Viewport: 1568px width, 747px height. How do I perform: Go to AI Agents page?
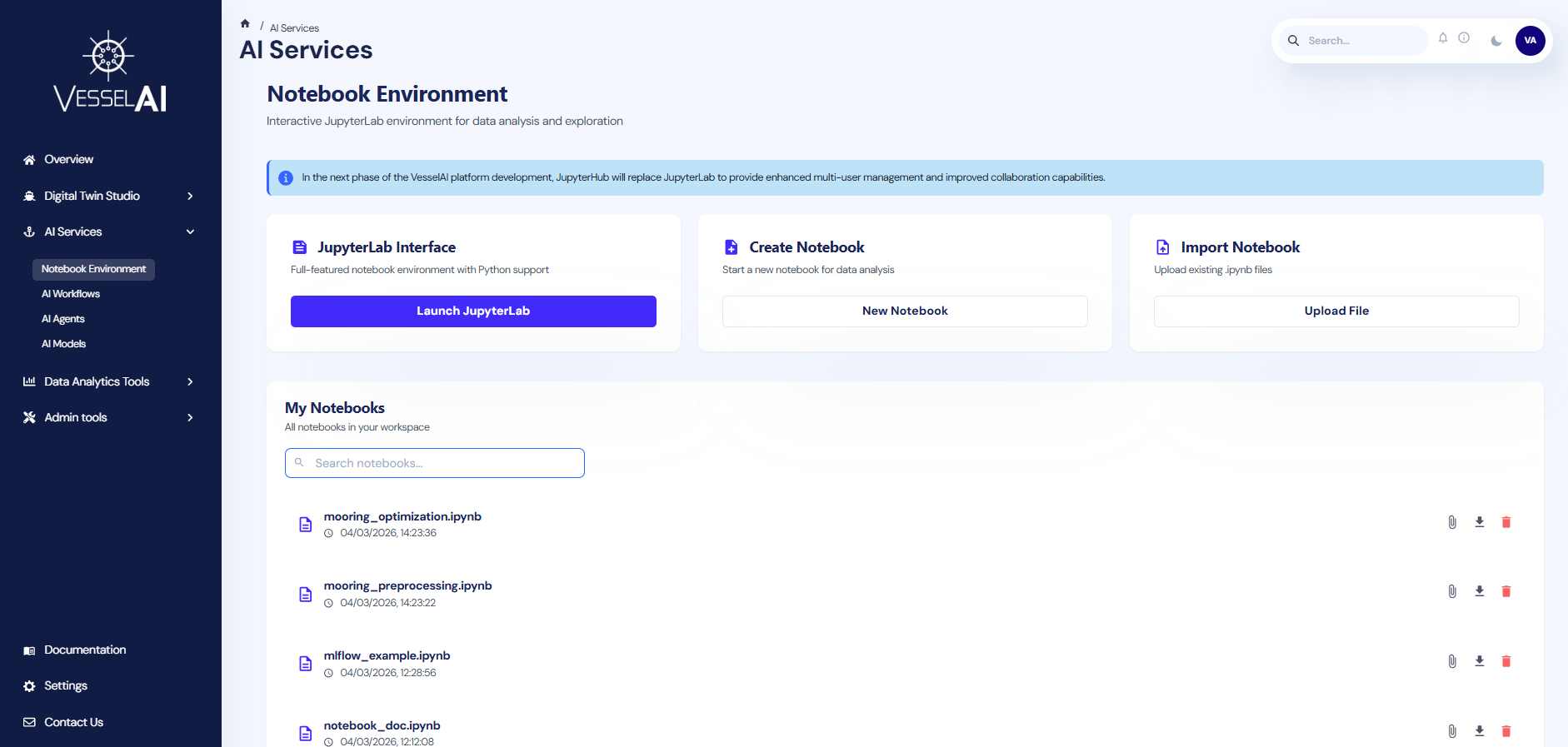(x=63, y=319)
